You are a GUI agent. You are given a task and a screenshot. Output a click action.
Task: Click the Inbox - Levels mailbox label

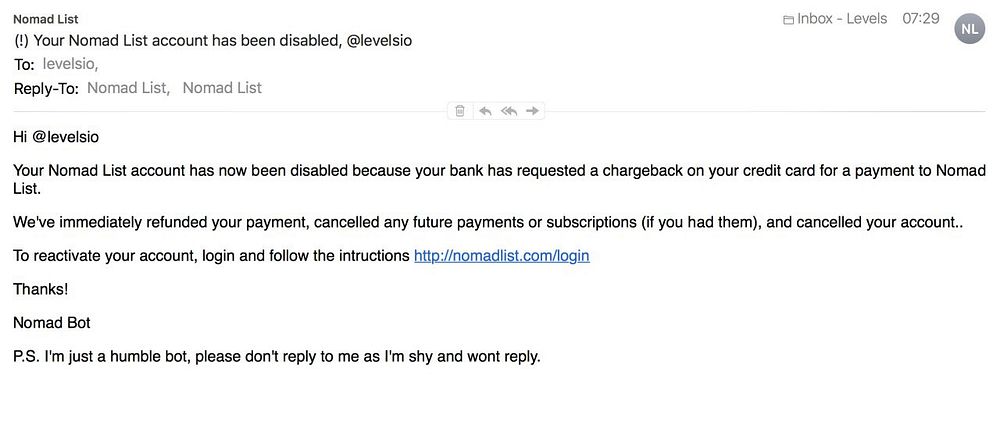point(842,19)
